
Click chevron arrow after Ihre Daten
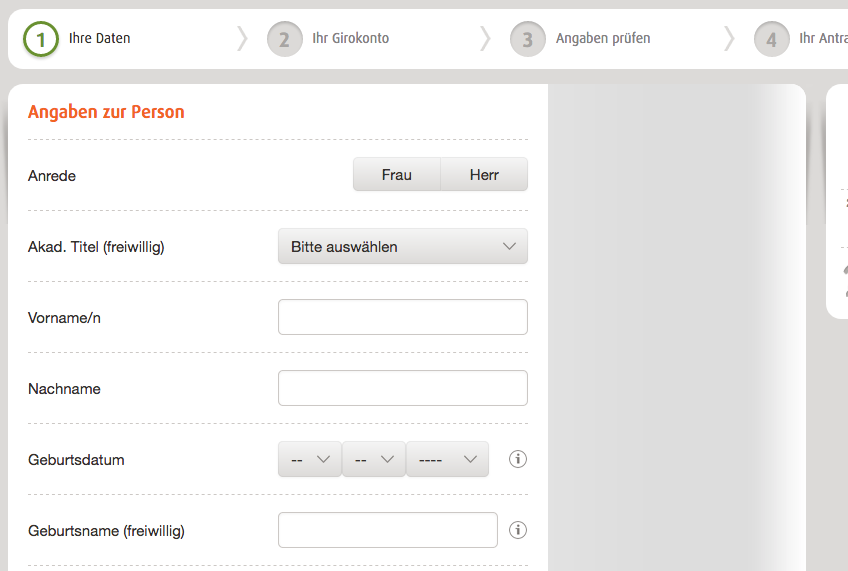pyautogui.click(x=242, y=39)
